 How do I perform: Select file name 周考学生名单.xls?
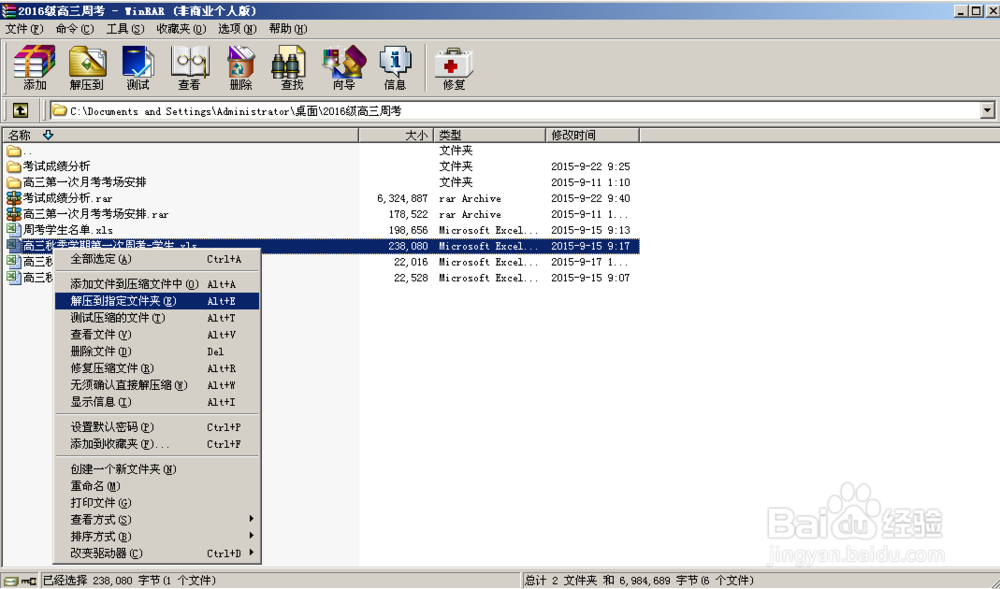(68, 230)
